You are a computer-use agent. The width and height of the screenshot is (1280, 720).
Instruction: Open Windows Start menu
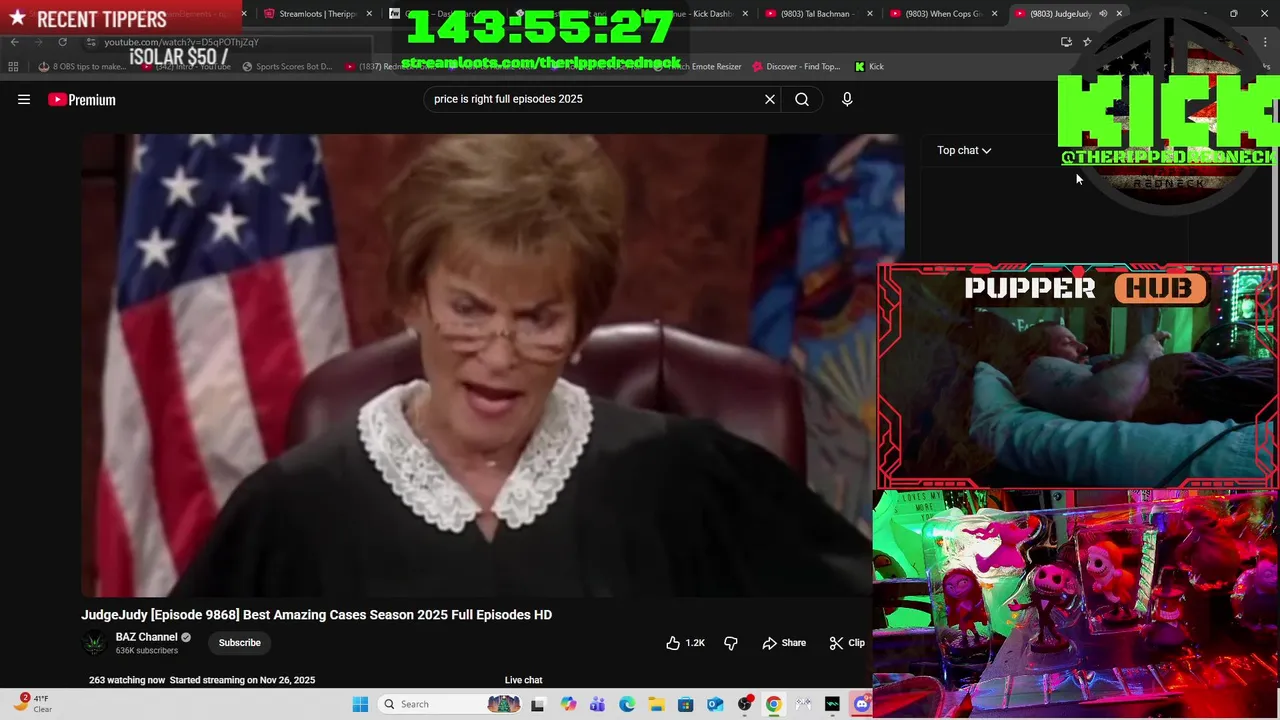tap(360, 704)
